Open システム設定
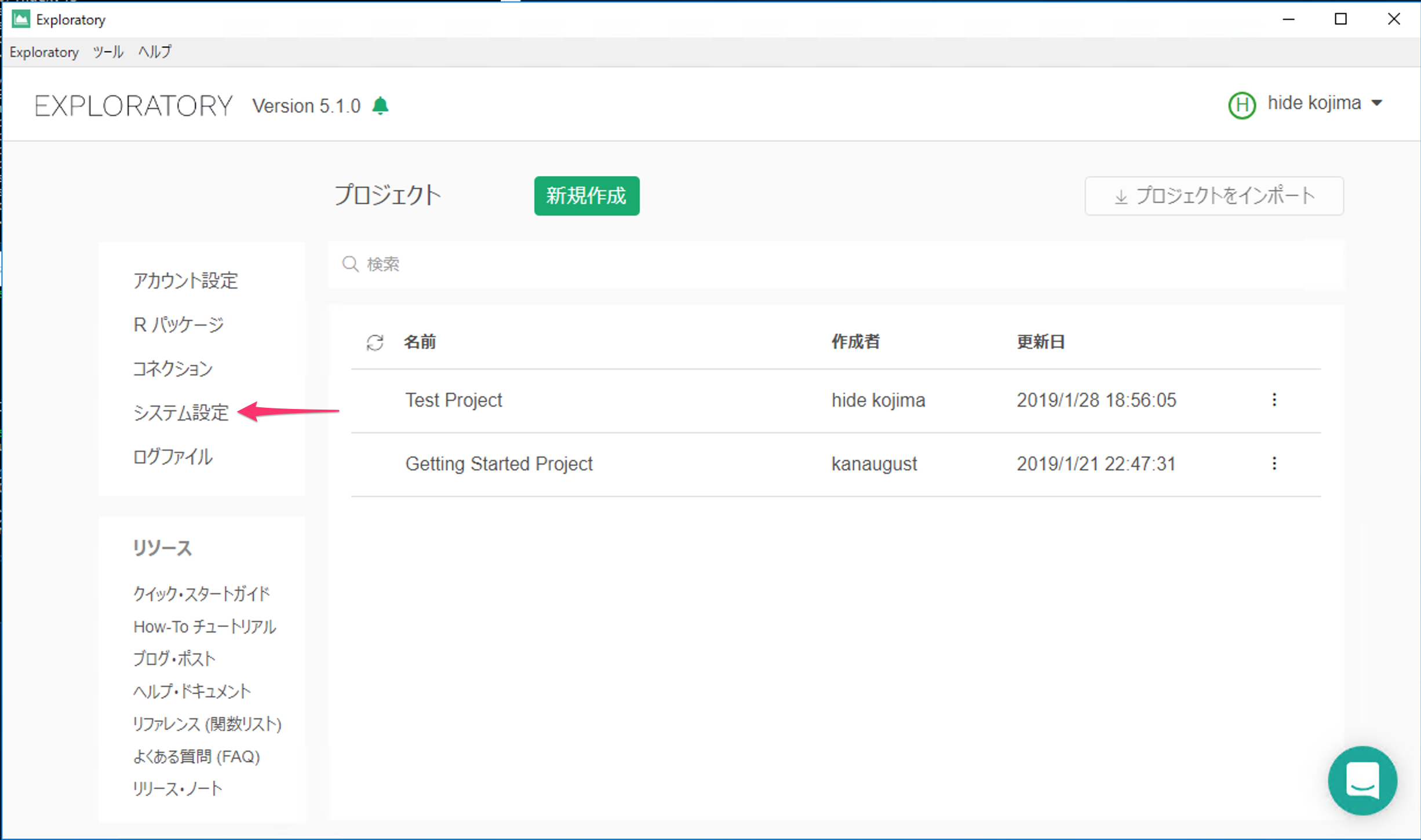This screenshot has height=840, width=1421. coord(181,412)
